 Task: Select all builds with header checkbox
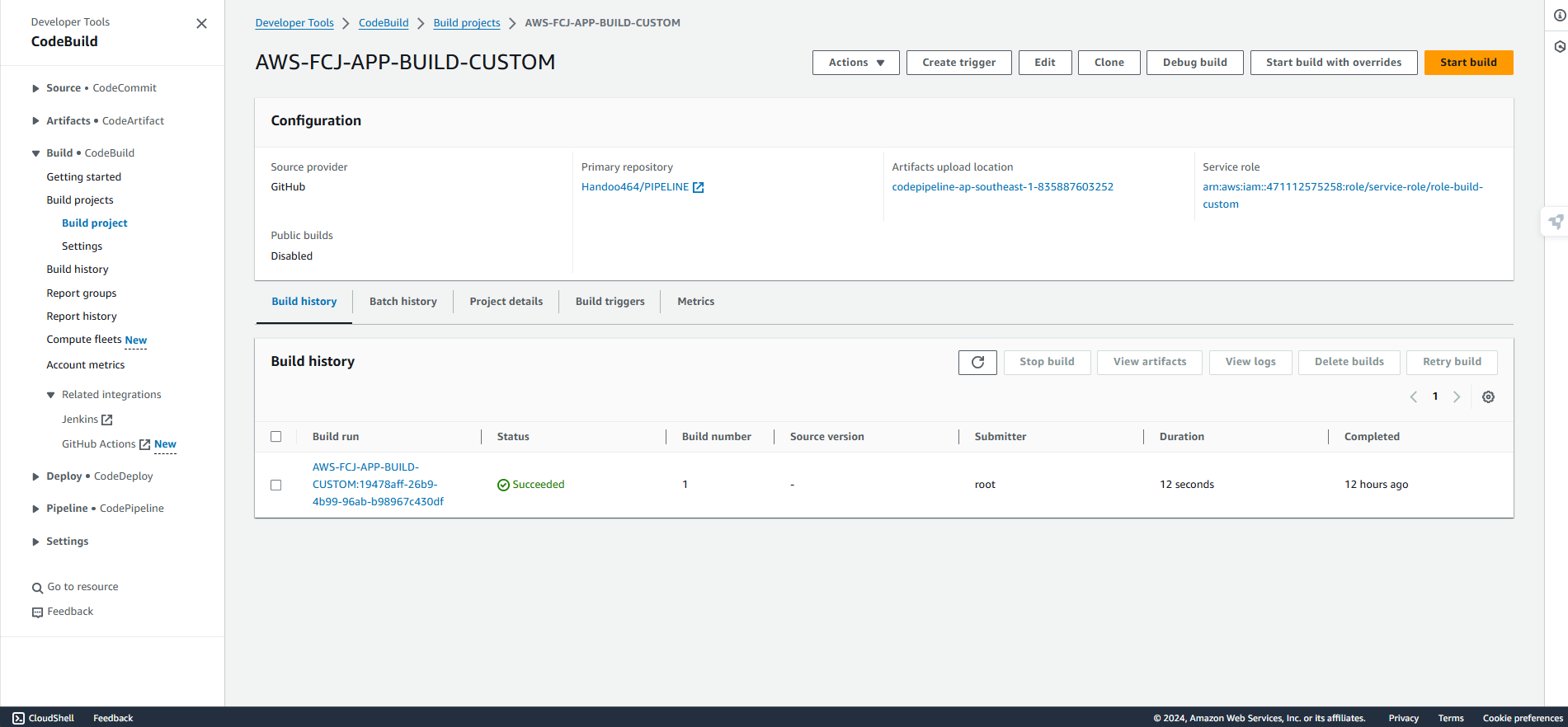tap(276, 437)
